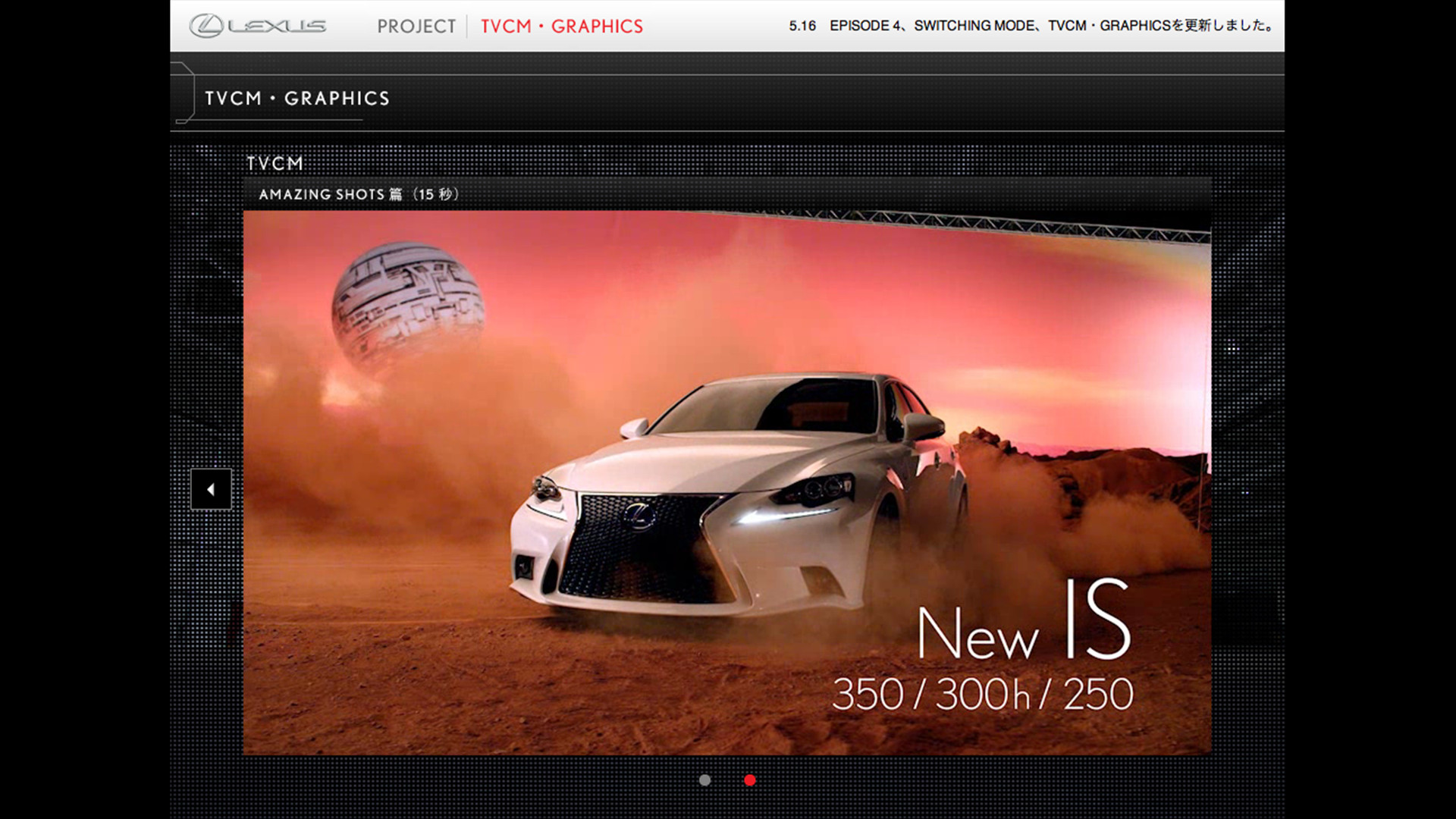Go to previous slide with left arrow
Image resolution: width=1456 pixels, height=819 pixels.
coord(211,489)
